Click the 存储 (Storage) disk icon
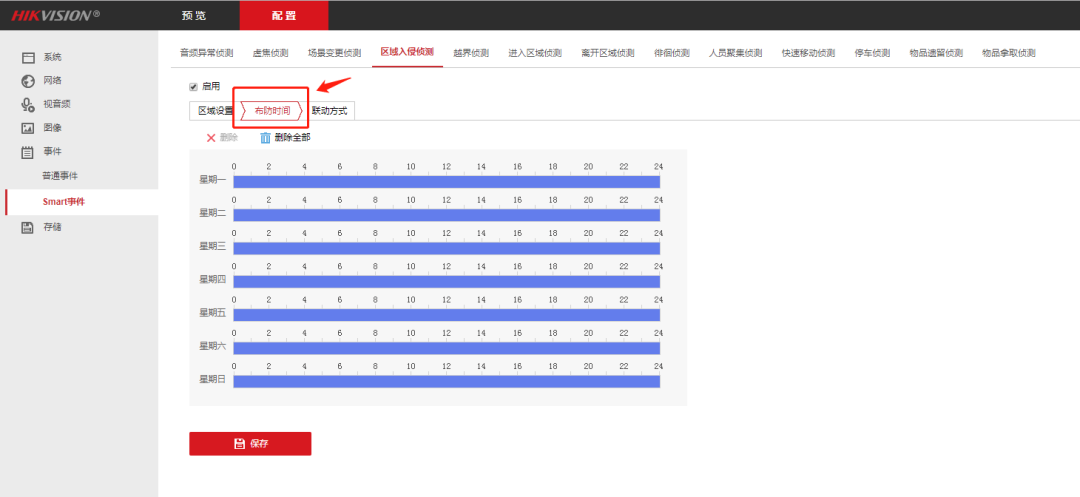This screenshot has width=1080, height=497. (x=29, y=227)
